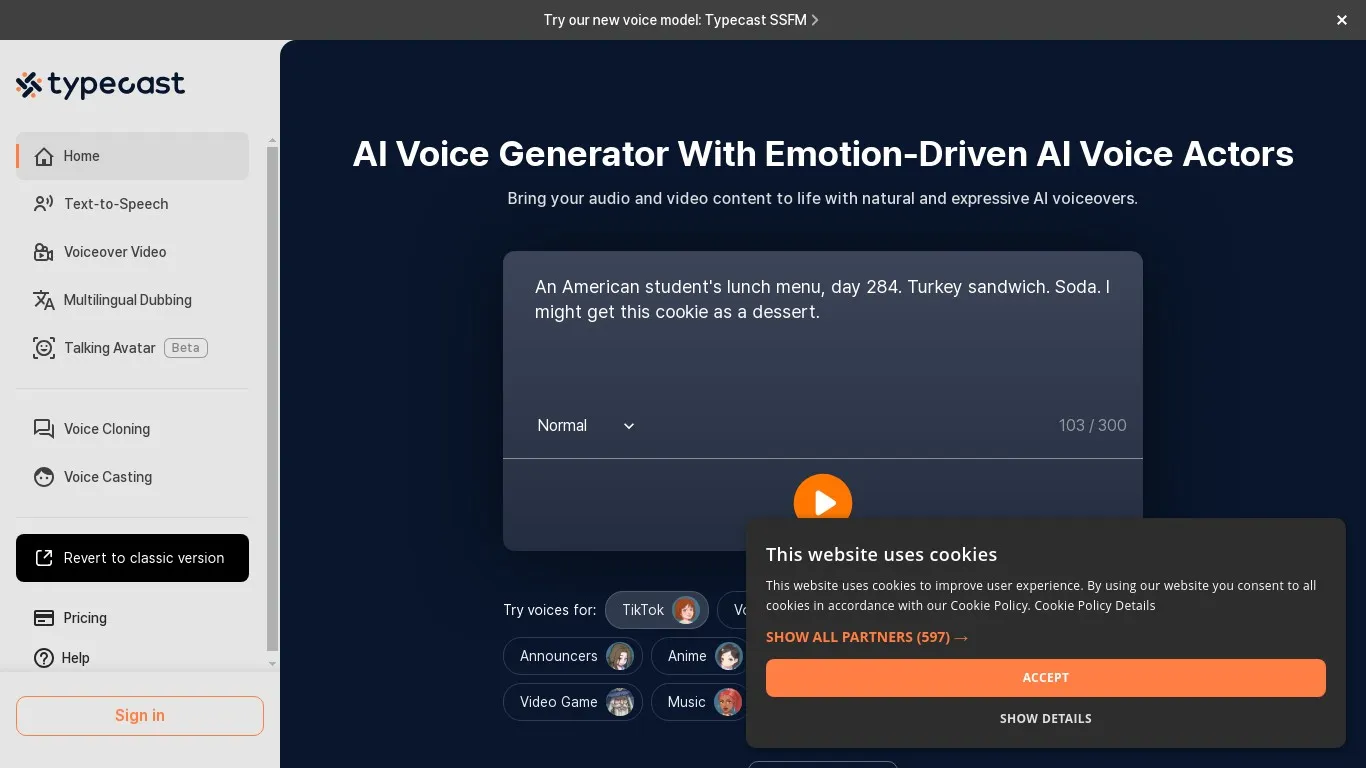The height and width of the screenshot is (768, 1366).
Task: Open the Normal emotion style dropdown
Action: click(x=586, y=425)
